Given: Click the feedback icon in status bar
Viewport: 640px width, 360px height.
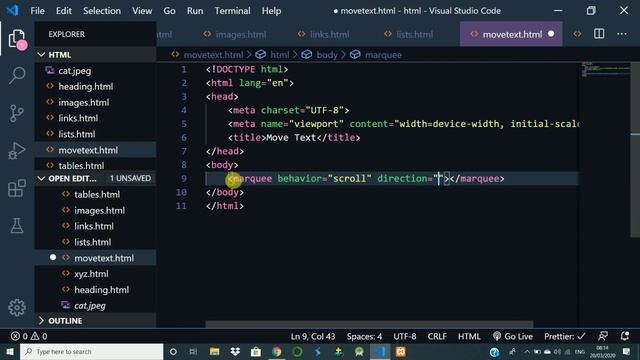Looking at the screenshot, I should [x=603, y=336].
